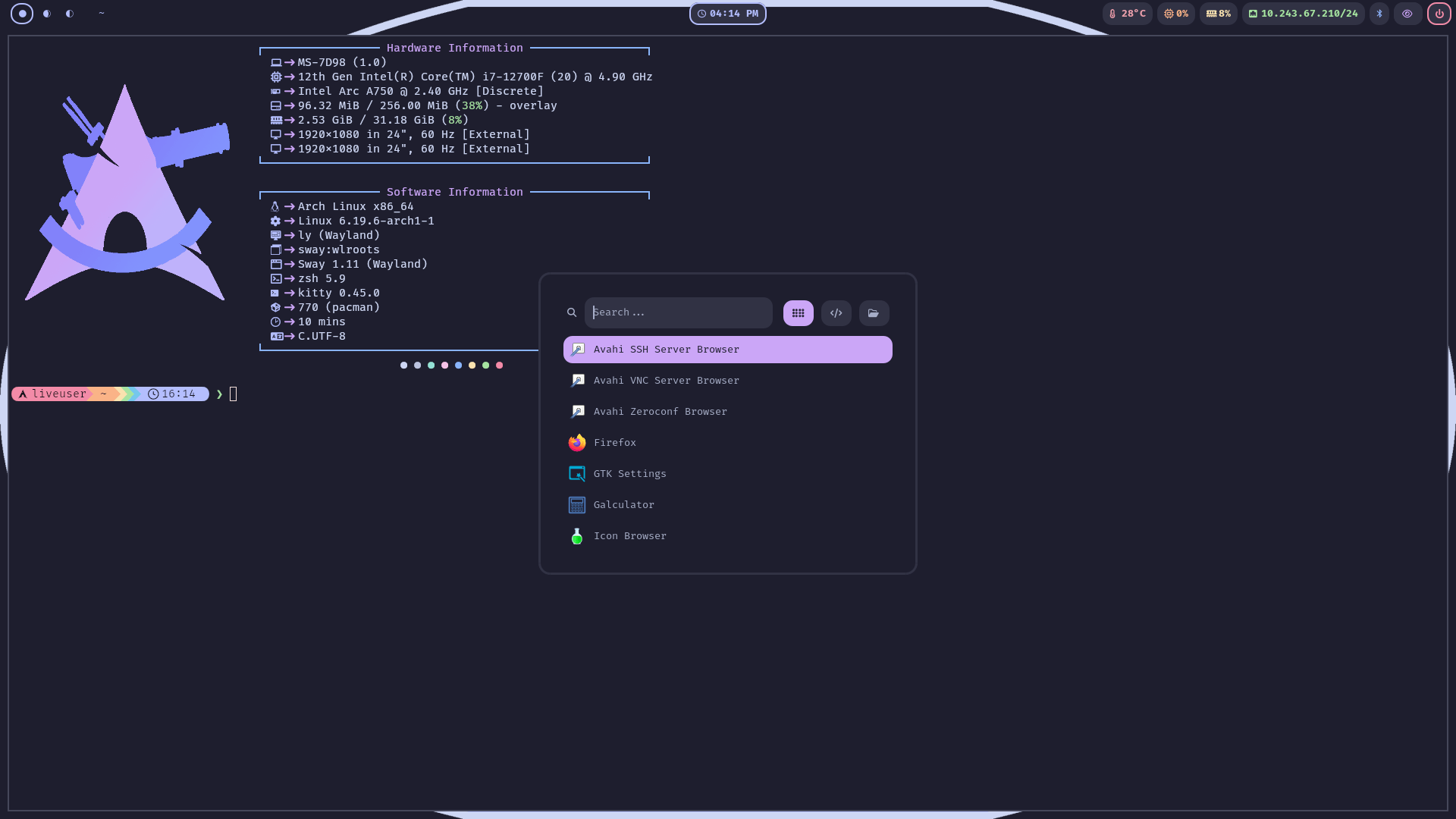Viewport: 1456px width, 819px height.
Task: Switch to the applications grid mode
Action: 799,313
